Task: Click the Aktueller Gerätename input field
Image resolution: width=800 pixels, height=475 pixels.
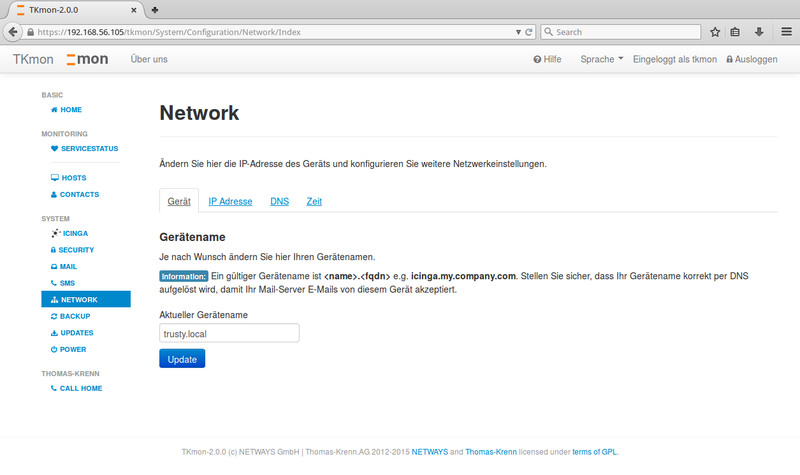Action: pyautogui.click(x=229, y=333)
